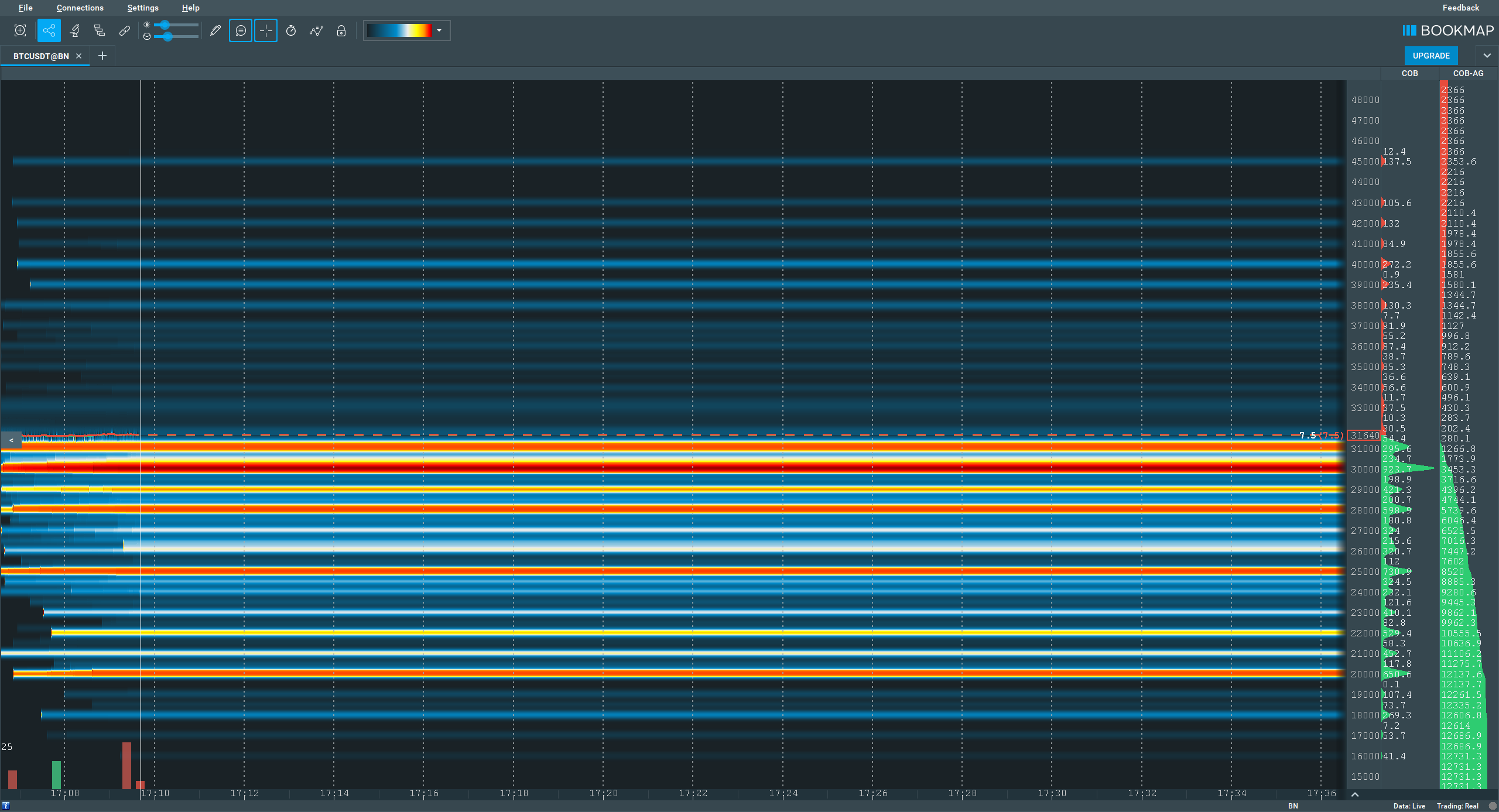The width and height of the screenshot is (1499, 812).
Task: Close the BTCUSDT@BN tab
Action: (78, 56)
